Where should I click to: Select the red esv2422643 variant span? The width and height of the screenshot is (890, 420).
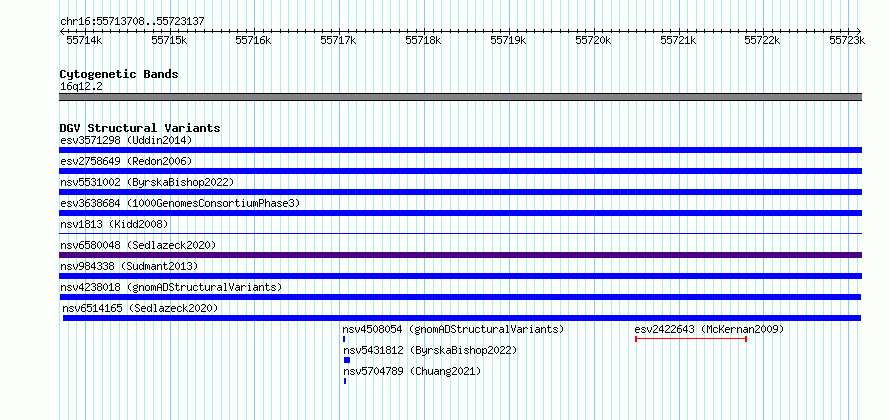691,339
